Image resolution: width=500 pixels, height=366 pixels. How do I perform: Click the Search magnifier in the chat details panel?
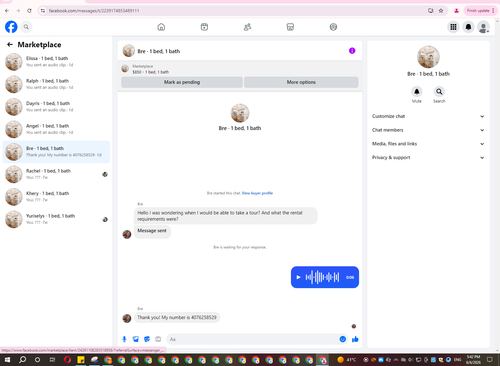(x=439, y=91)
